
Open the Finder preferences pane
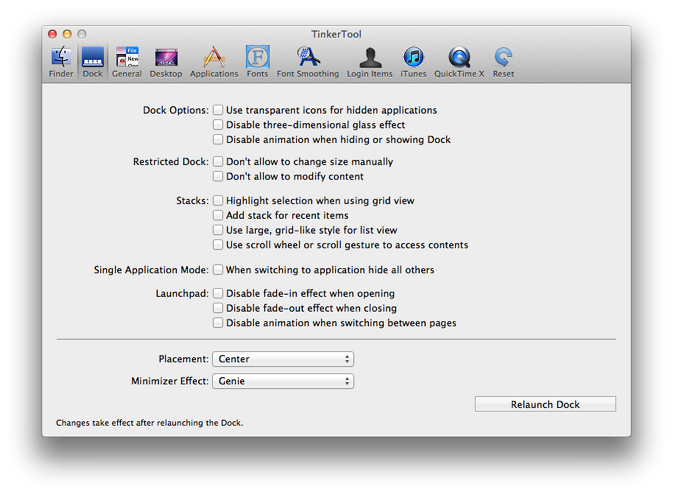(x=61, y=62)
